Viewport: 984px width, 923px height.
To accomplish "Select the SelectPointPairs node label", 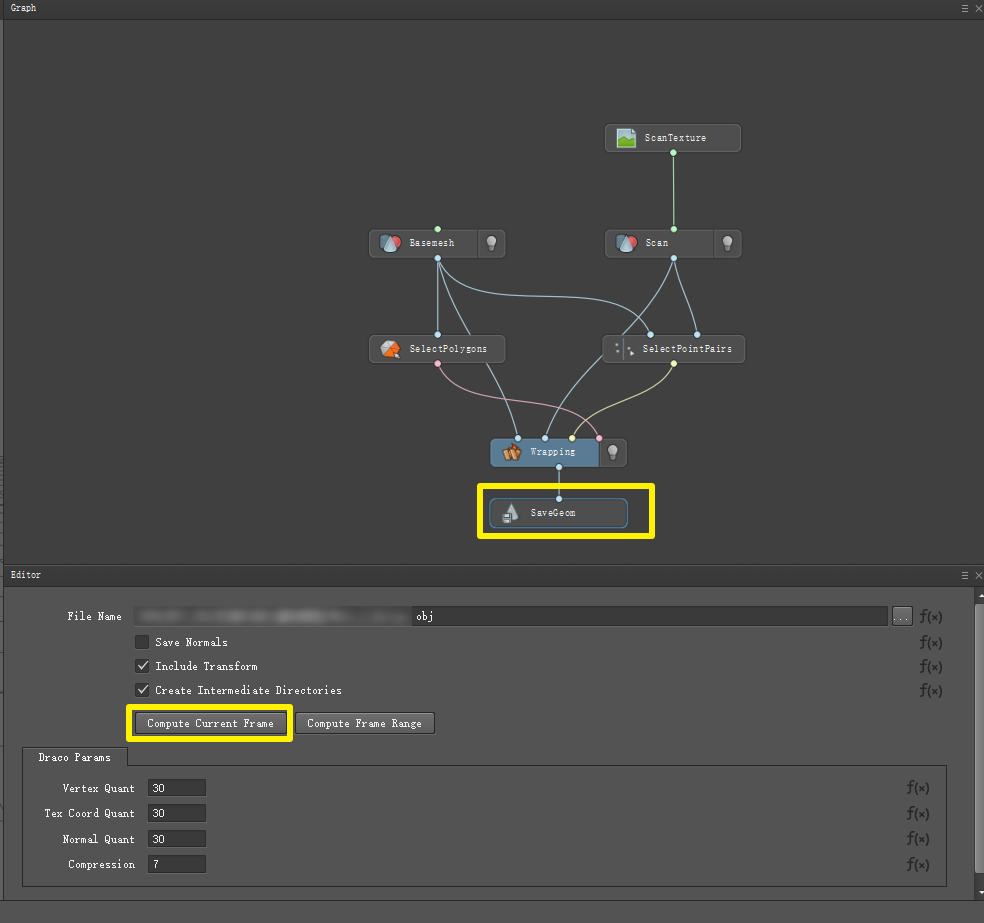I will point(687,349).
